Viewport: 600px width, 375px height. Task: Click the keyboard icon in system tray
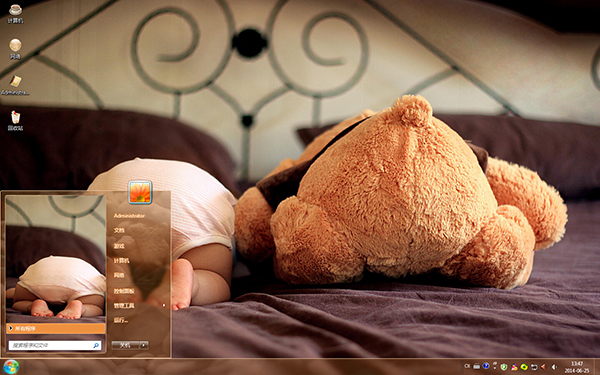tap(476, 366)
